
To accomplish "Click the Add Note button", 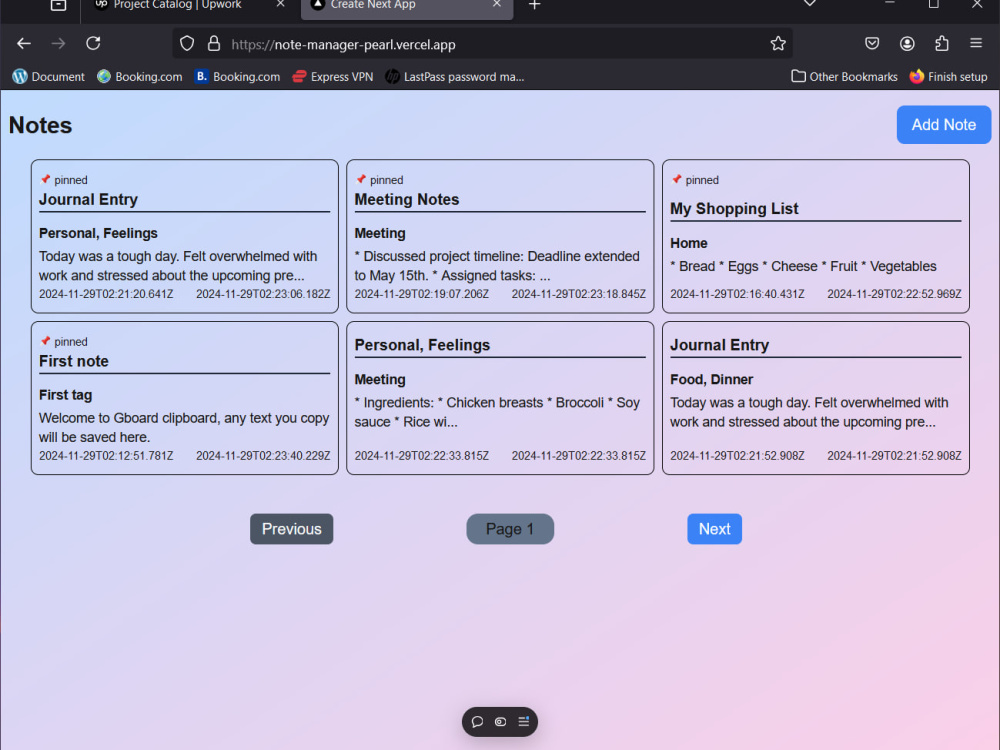I will tap(943, 124).
